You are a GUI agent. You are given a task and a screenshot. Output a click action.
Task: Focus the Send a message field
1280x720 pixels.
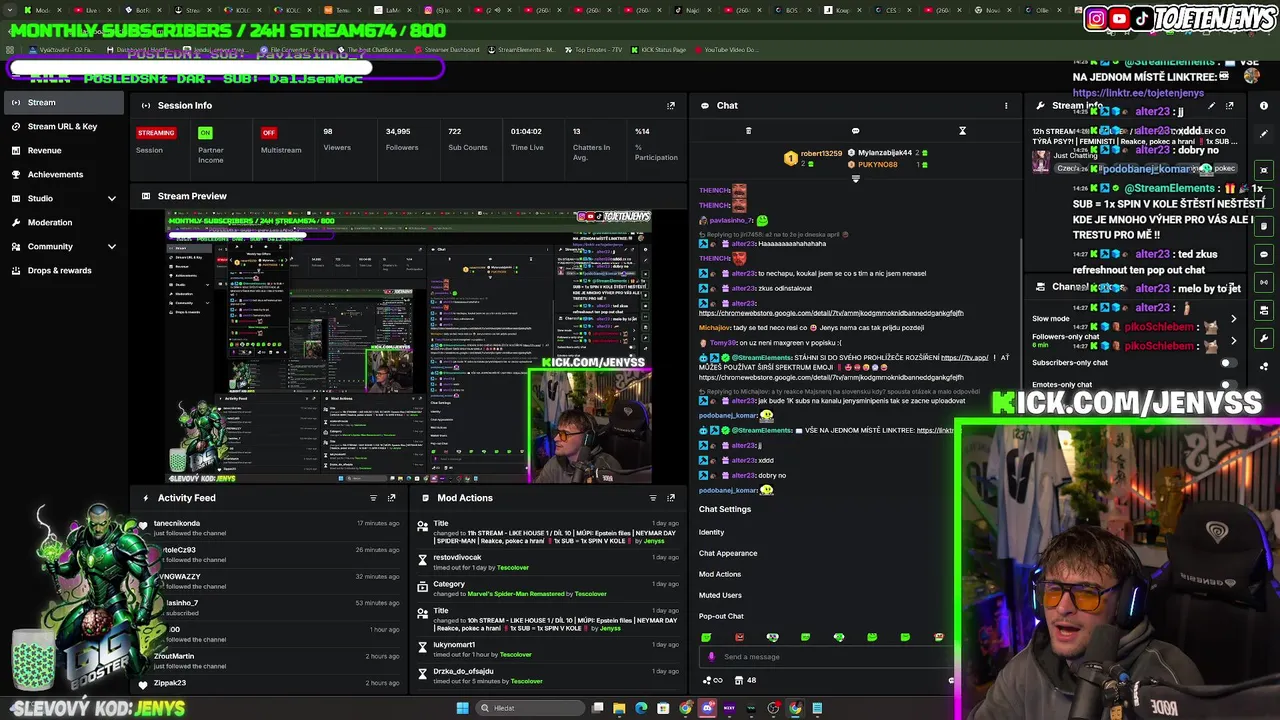[x=828, y=657]
